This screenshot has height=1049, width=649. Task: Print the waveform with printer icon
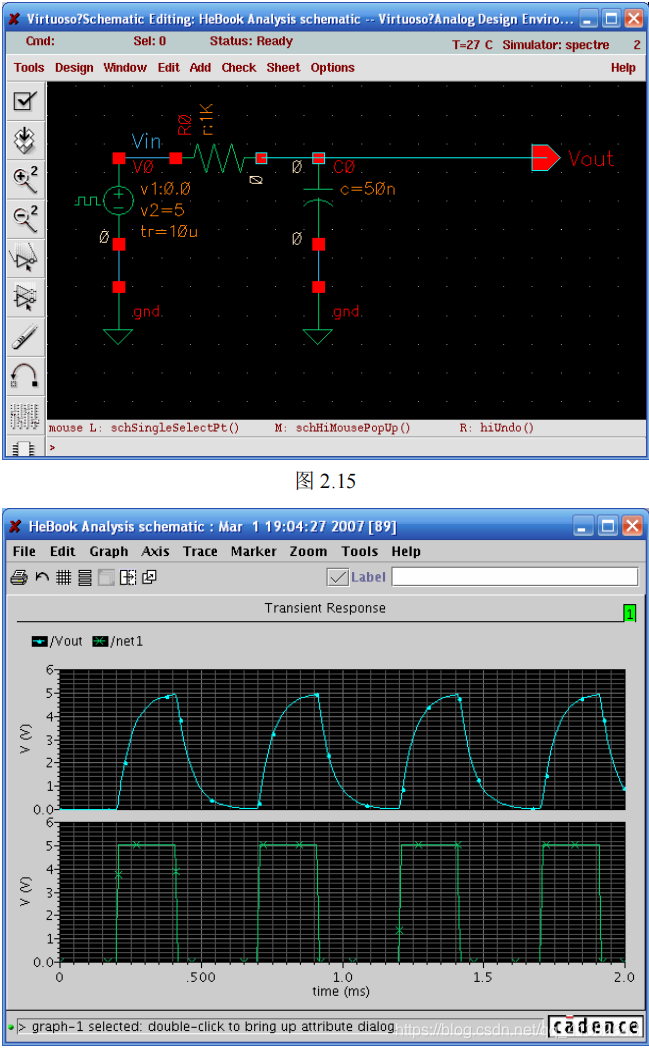(x=19, y=577)
